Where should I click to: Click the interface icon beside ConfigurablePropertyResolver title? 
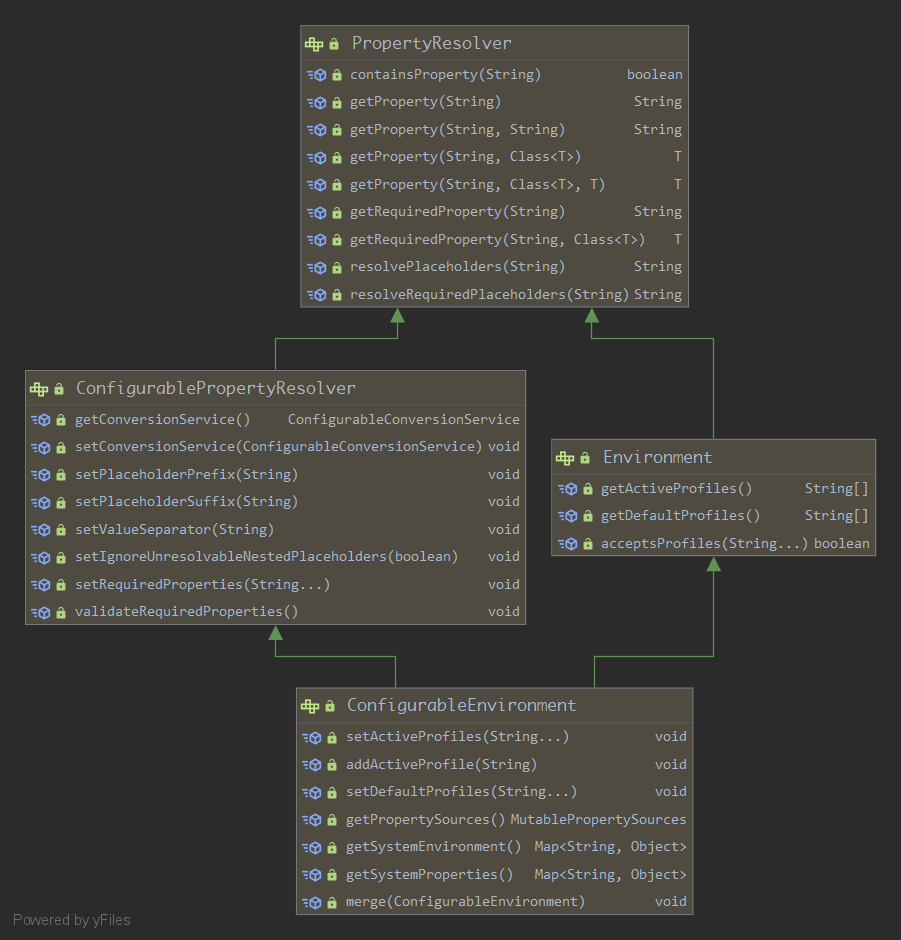39,389
